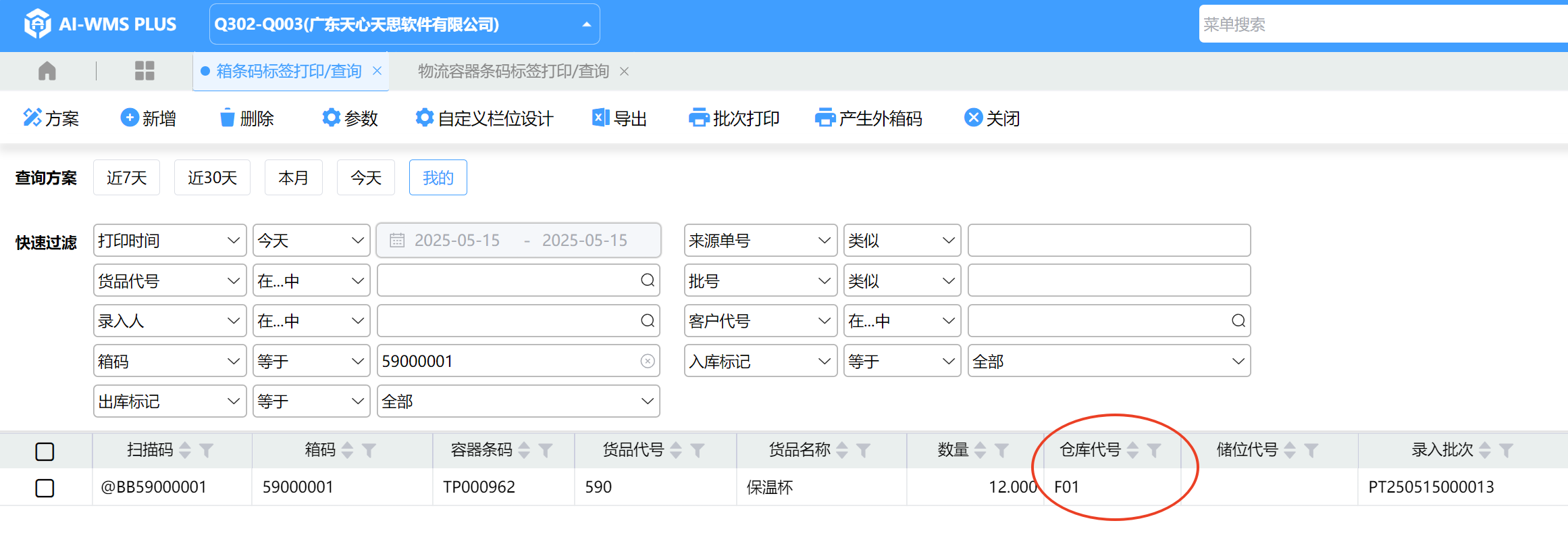1568x546 pixels.
Task: Select the 近30天 query scheme
Action: point(212,178)
